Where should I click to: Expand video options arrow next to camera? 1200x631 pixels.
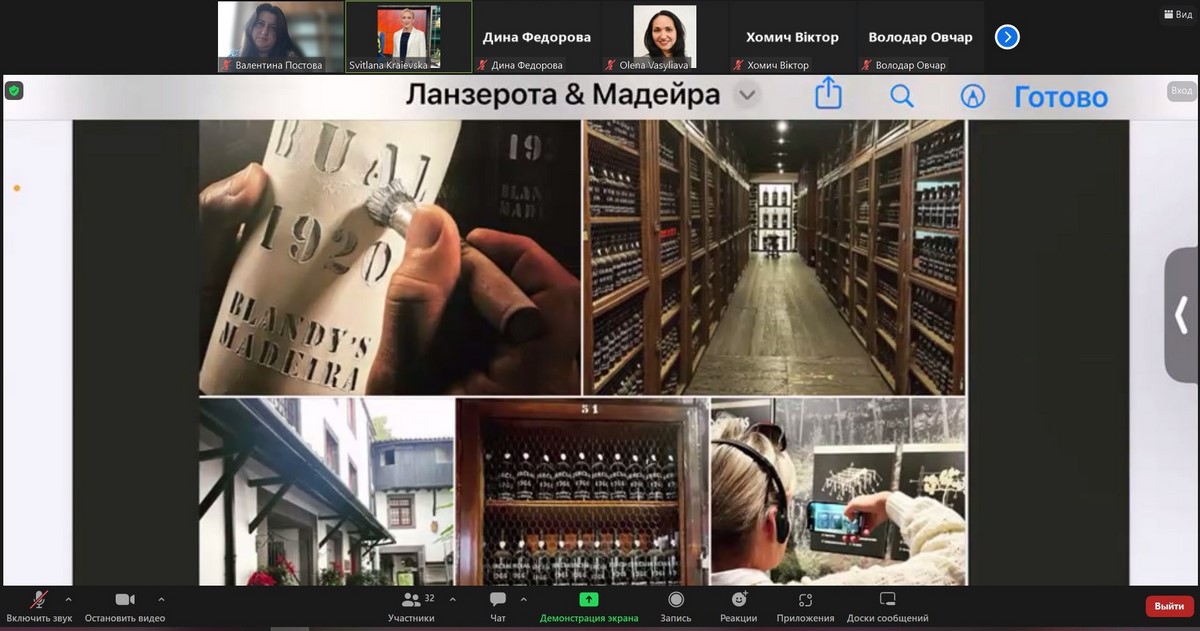point(161,600)
